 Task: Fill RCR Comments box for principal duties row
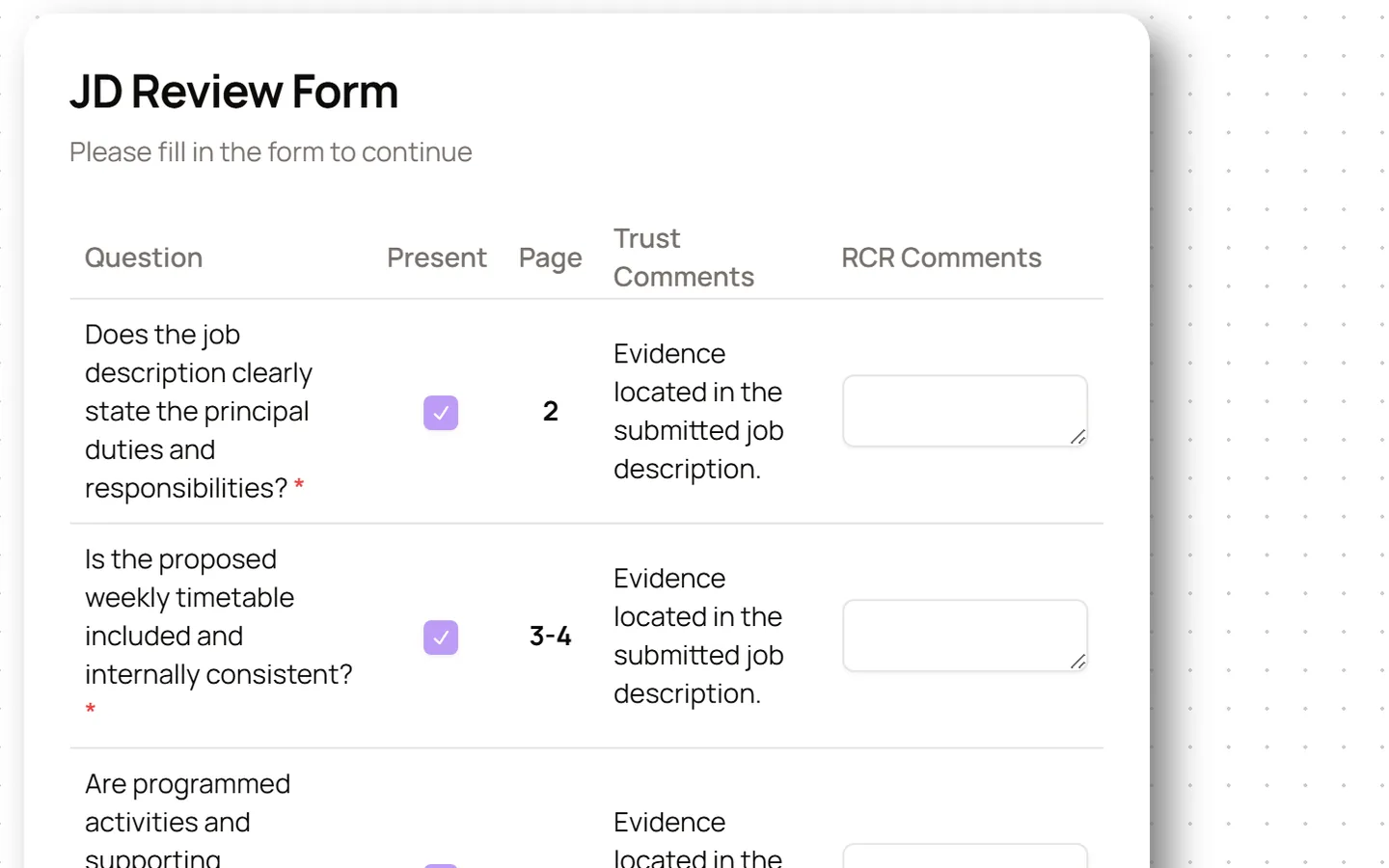coord(965,411)
